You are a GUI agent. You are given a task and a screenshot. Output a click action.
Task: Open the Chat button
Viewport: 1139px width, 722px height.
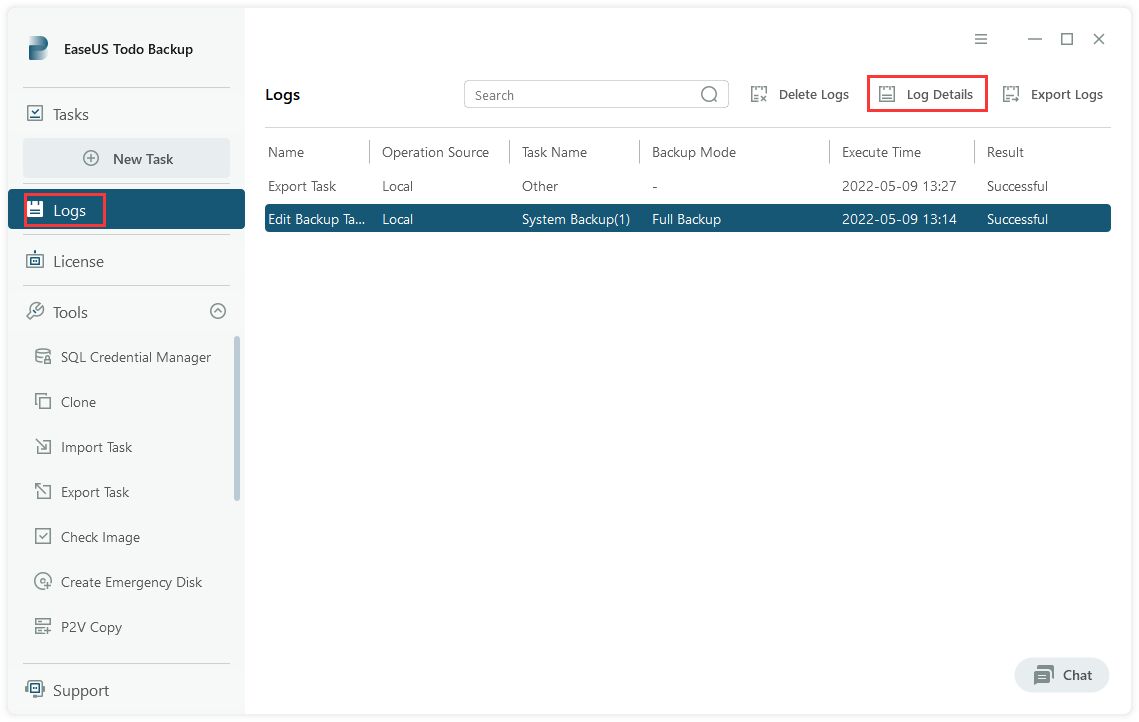[x=1062, y=675]
